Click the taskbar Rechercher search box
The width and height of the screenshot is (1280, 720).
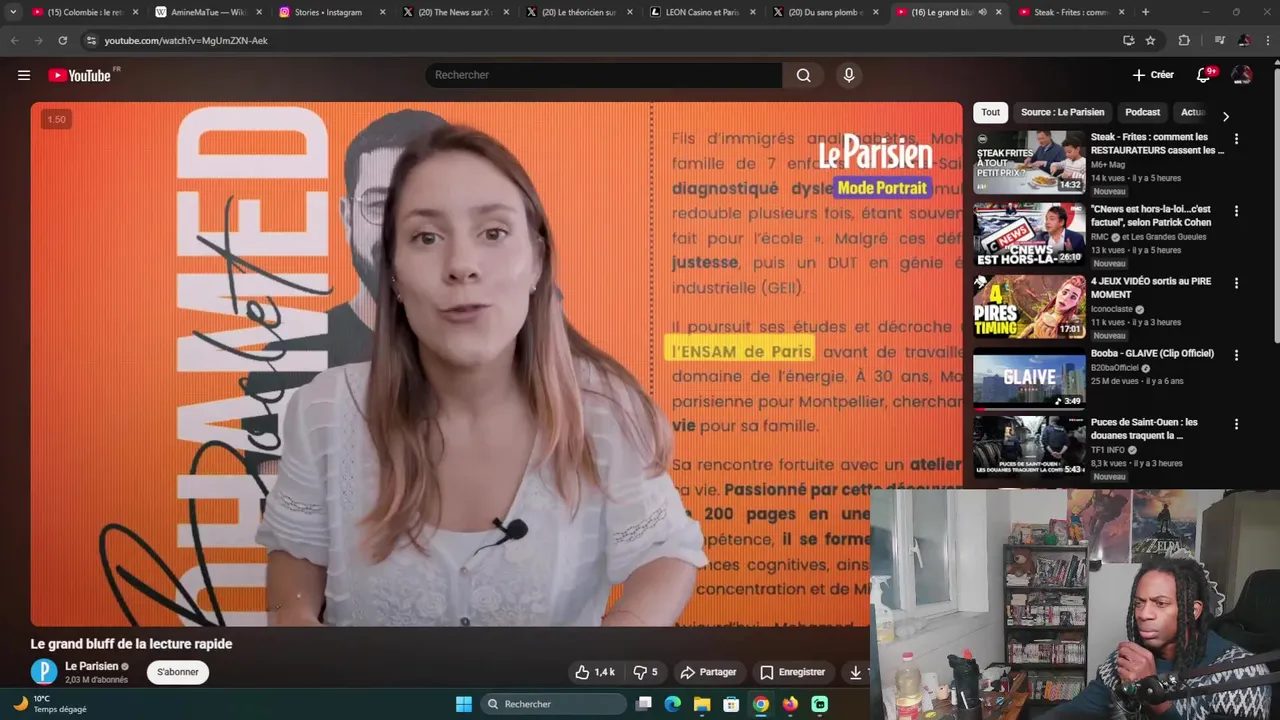click(x=554, y=704)
